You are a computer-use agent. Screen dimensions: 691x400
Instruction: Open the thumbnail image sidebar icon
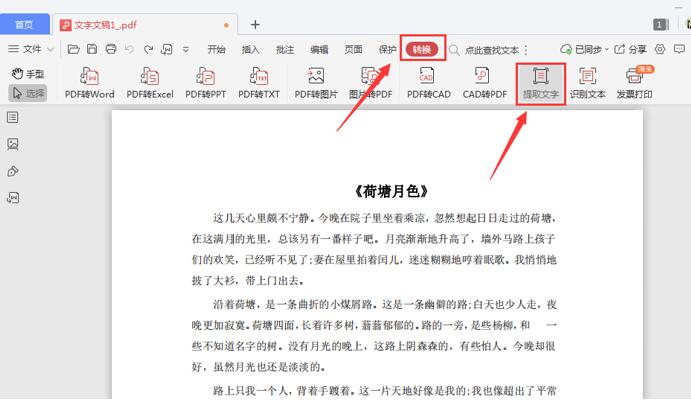(13, 144)
